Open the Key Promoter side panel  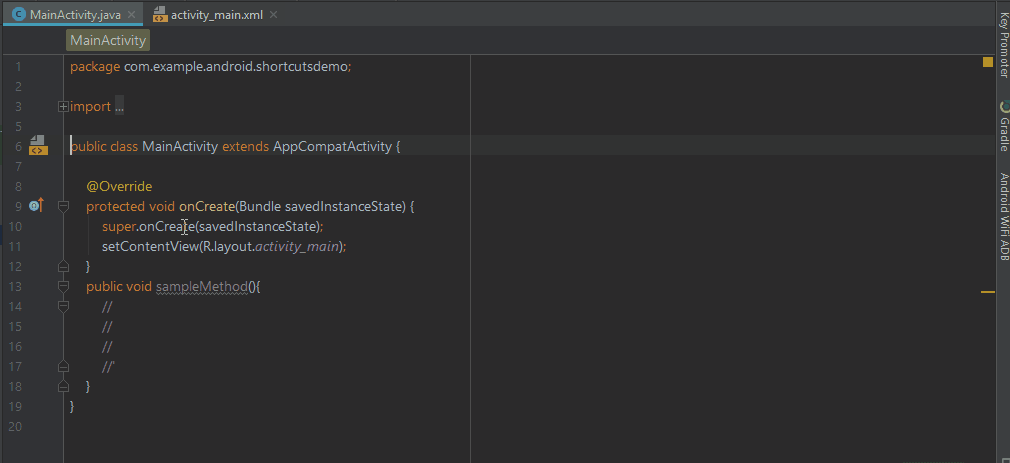coord(1003,45)
